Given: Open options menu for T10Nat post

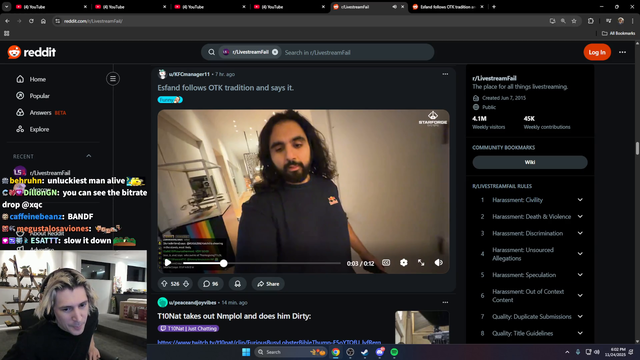Looking at the screenshot, I should 445,302.
